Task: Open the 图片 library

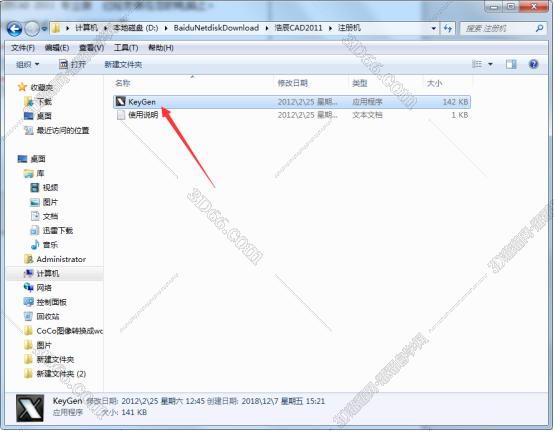Action: (x=50, y=202)
